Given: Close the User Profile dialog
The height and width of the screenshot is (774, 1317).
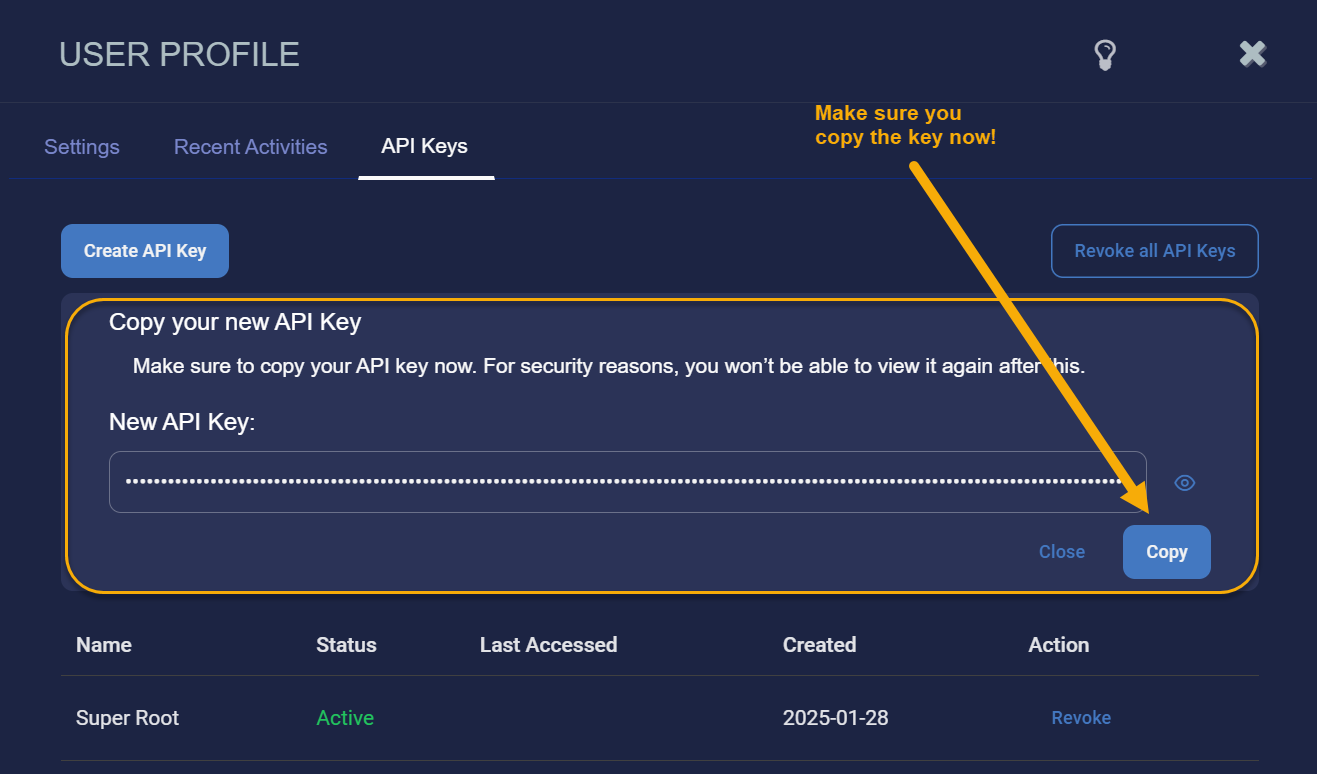Looking at the screenshot, I should click(1253, 54).
